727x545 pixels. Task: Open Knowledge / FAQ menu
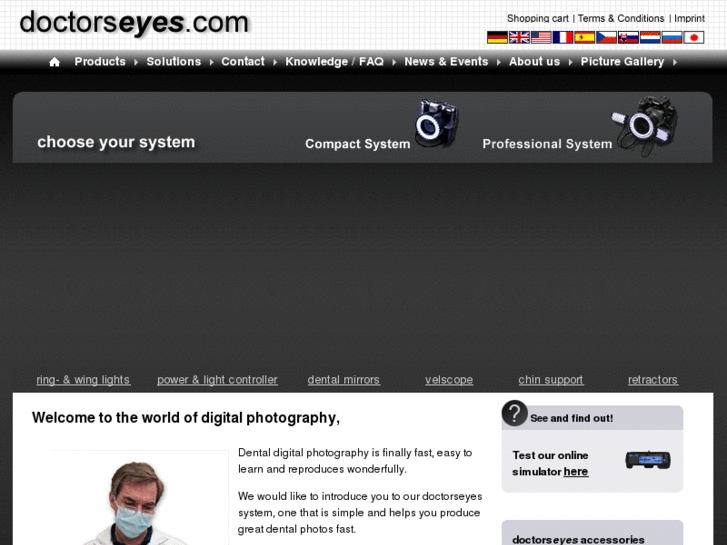tap(334, 62)
